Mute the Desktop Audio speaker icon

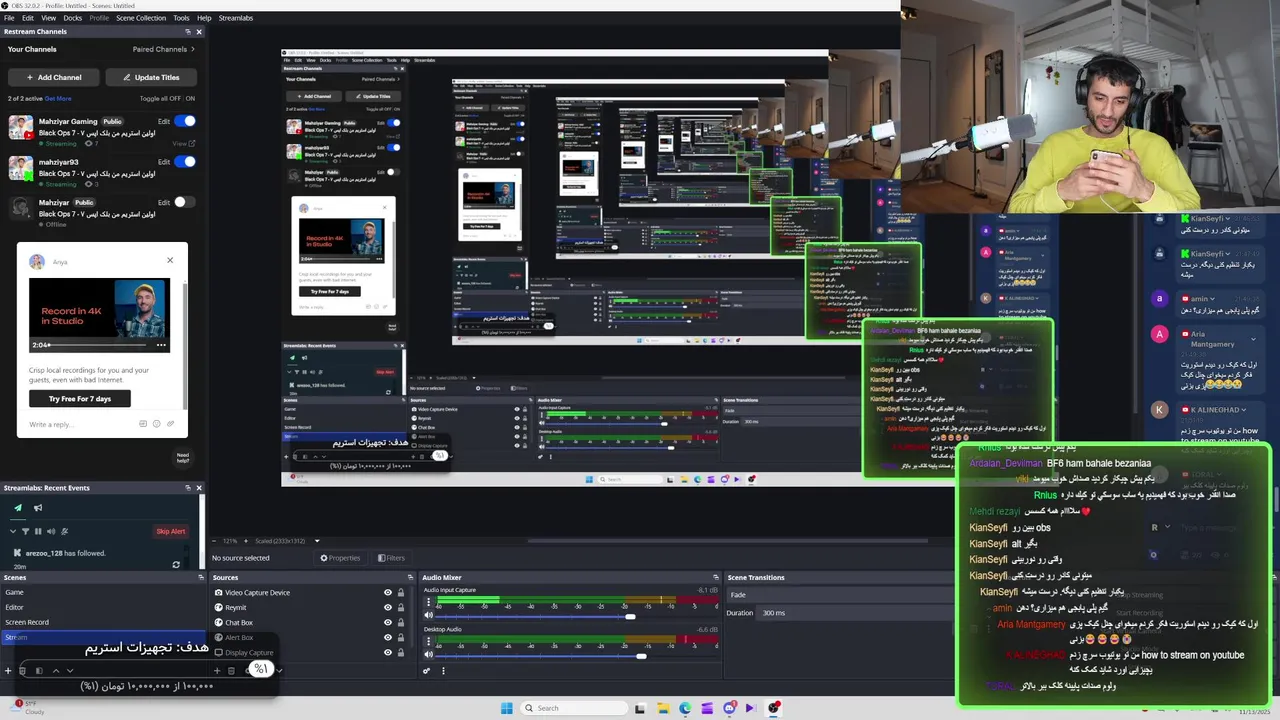click(429, 655)
